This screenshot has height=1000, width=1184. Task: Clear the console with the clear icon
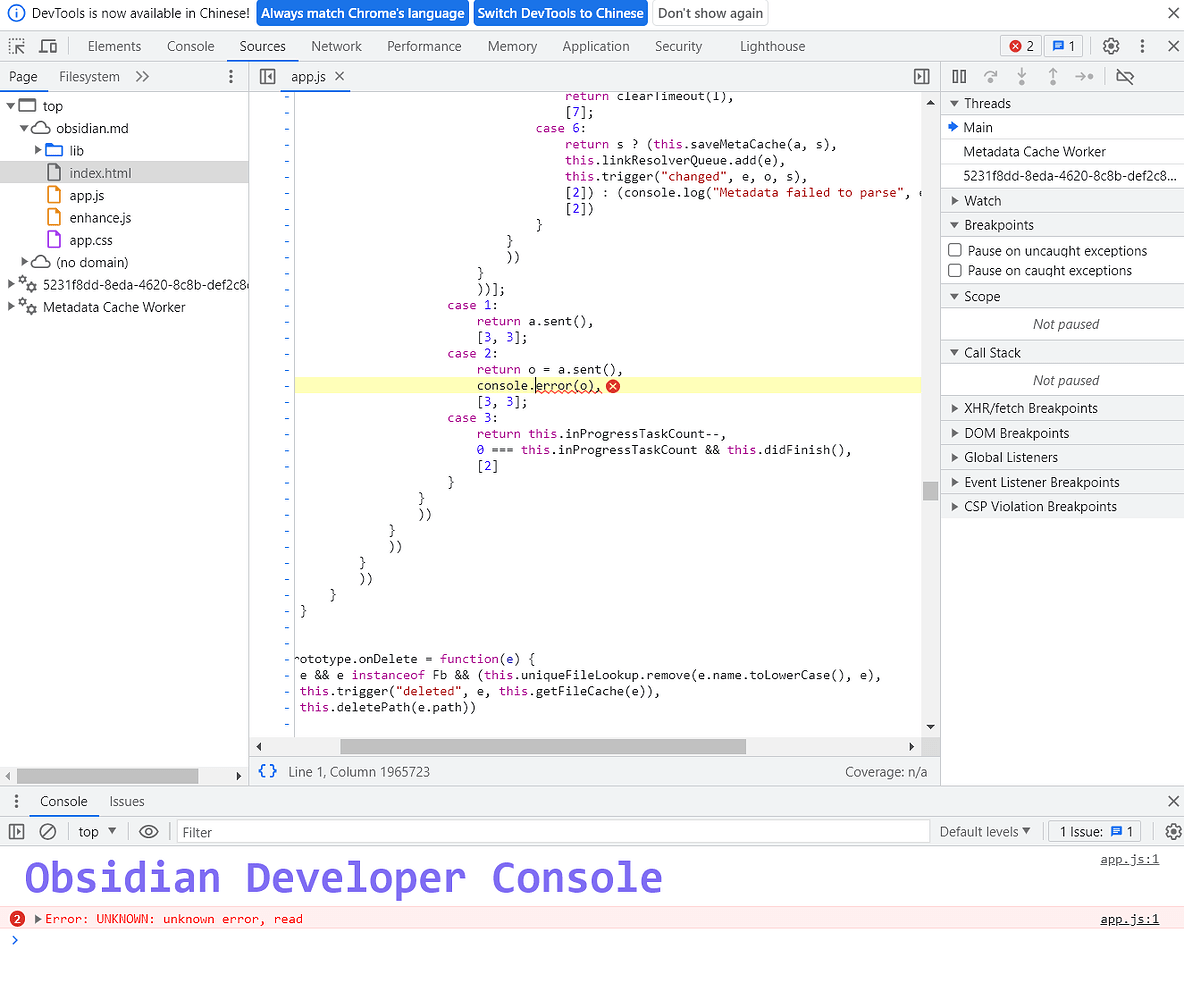coord(47,832)
